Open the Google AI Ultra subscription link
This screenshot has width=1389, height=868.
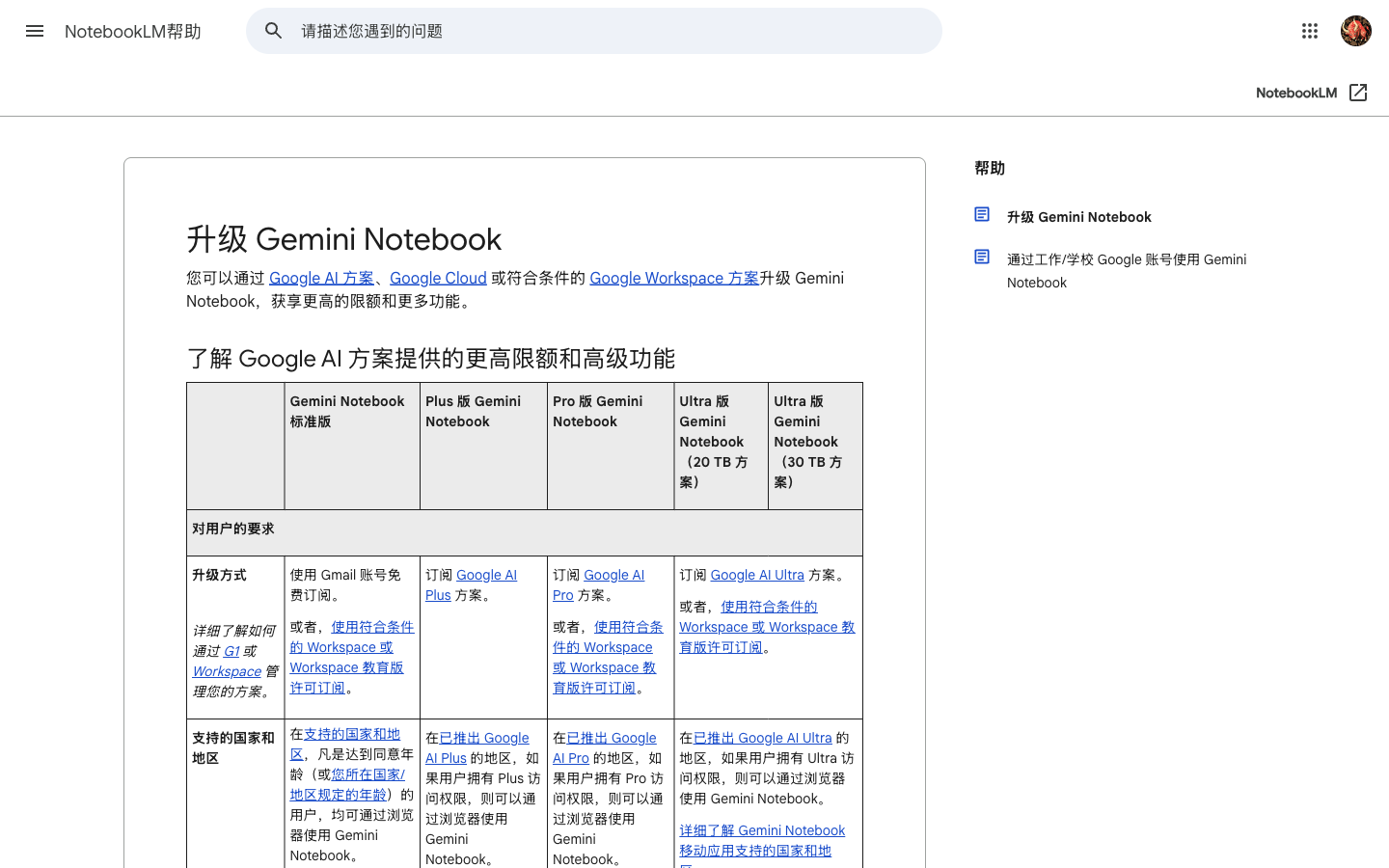[757, 575]
